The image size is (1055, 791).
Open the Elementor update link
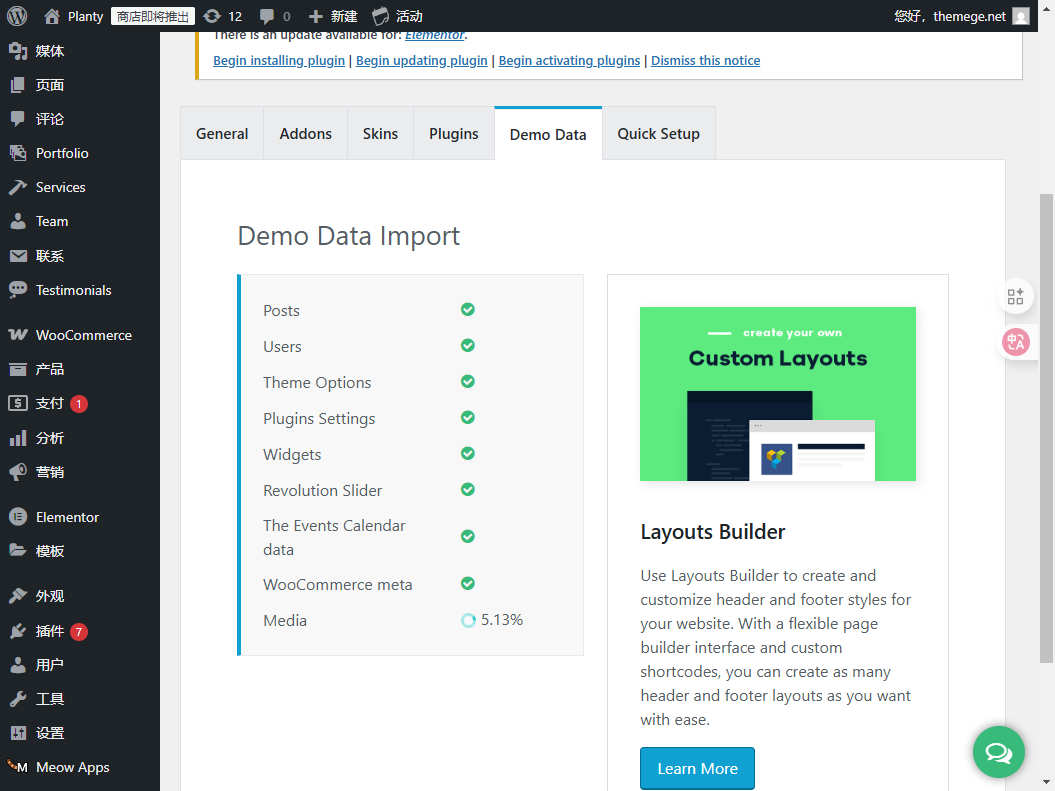pos(434,35)
